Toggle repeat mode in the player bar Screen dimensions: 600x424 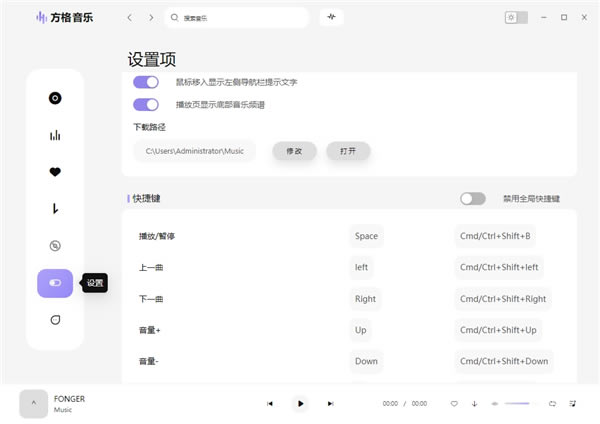tap(552, 403)
